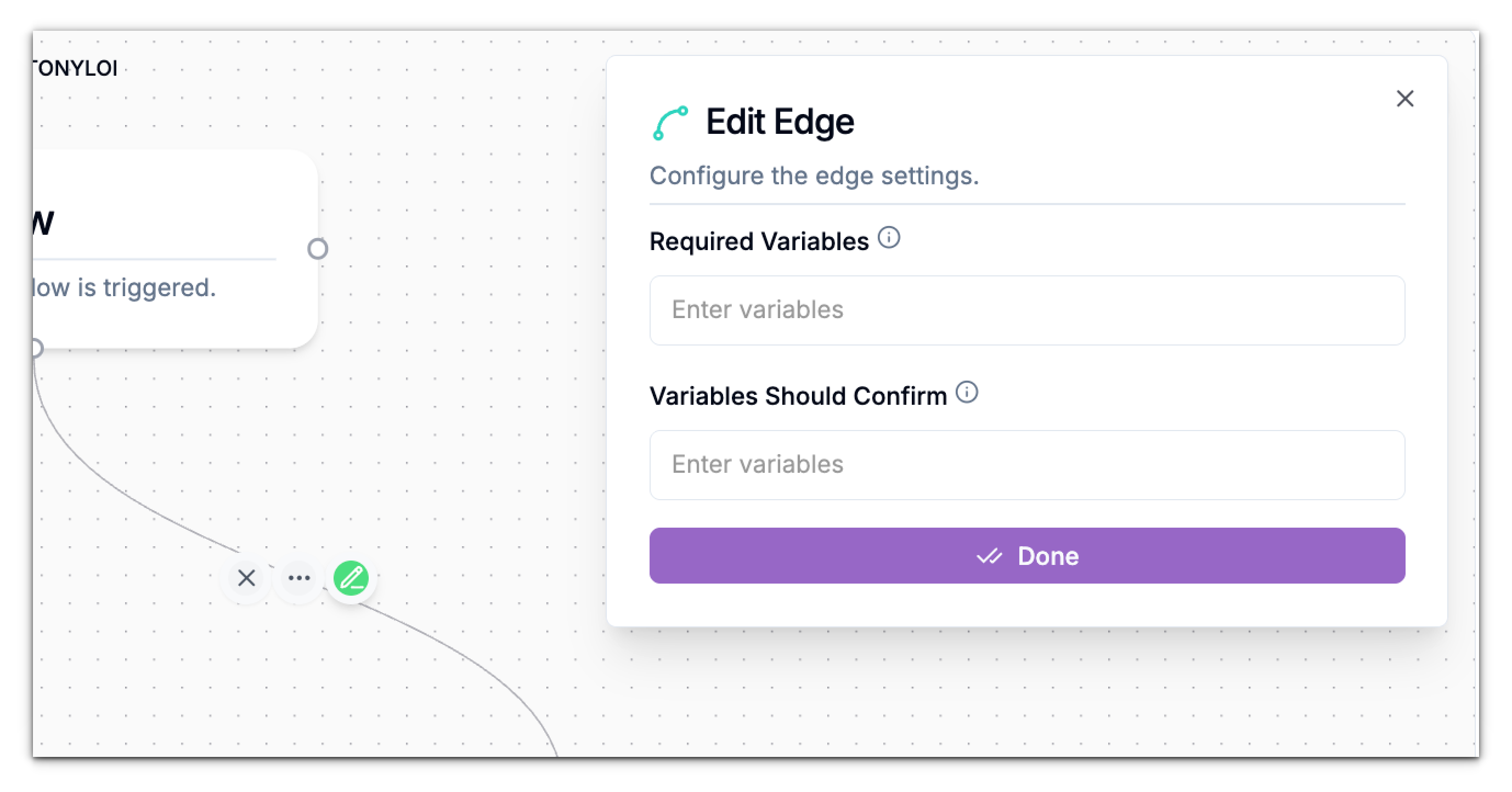Edit the edge using the green pencil icon
The image size is (1512, 792).
[351, 578]
